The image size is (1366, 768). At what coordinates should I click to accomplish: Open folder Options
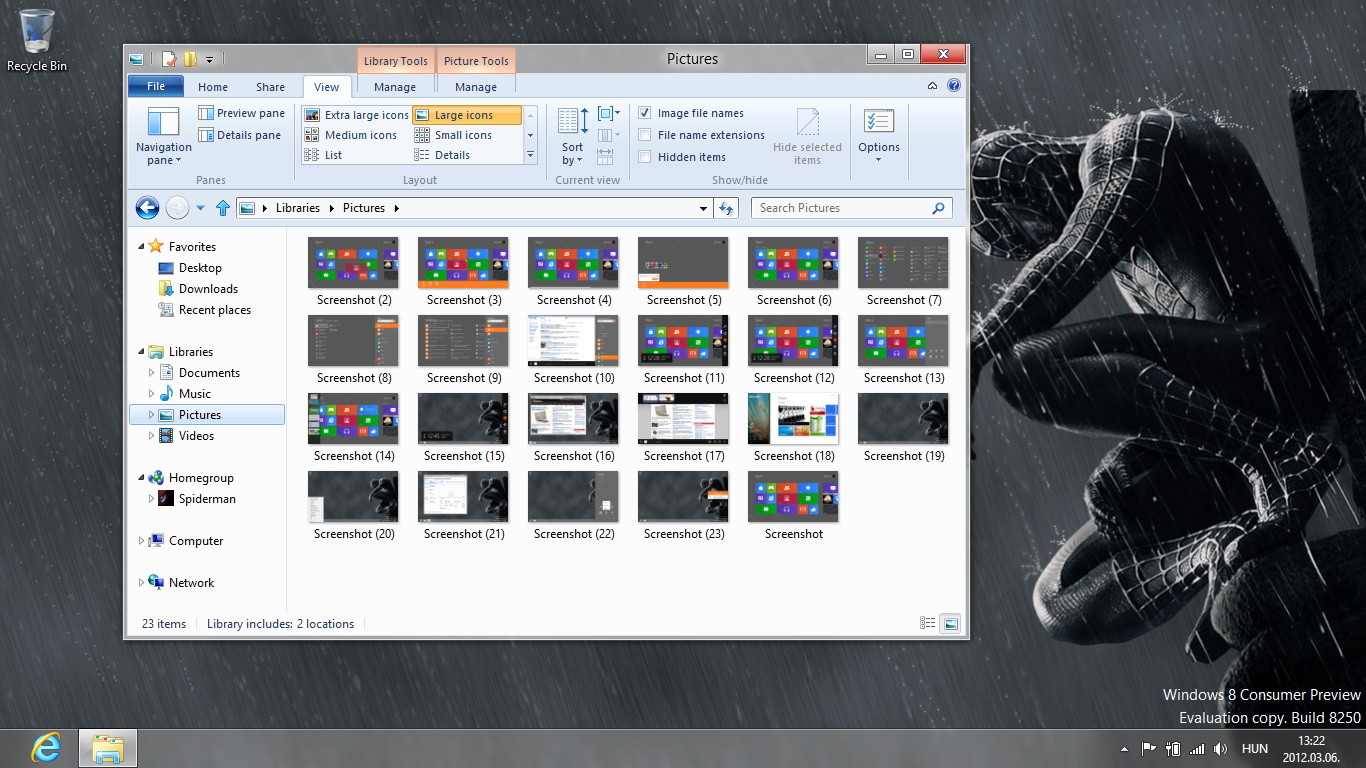pos(879,136)
